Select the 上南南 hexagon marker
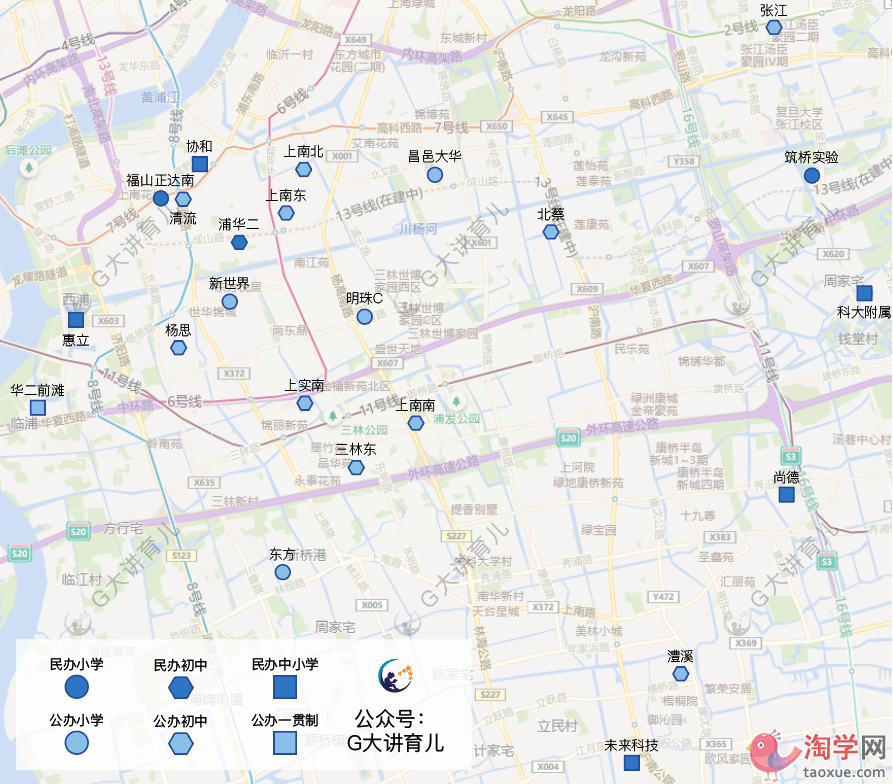The width and height of the screenshot is (893, 784). tap(416, 422)
